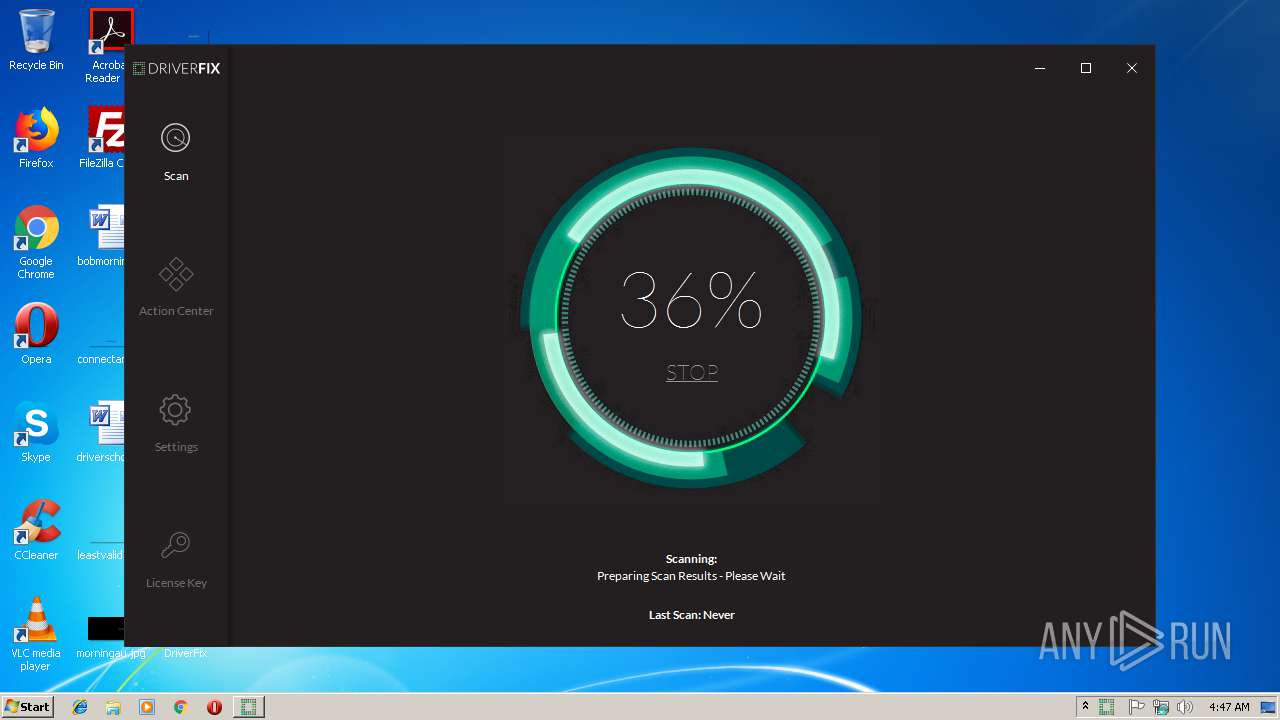The image size is (1280, 720).
Task: Select the Settings label in sidebar
Action: click(176, 447)
